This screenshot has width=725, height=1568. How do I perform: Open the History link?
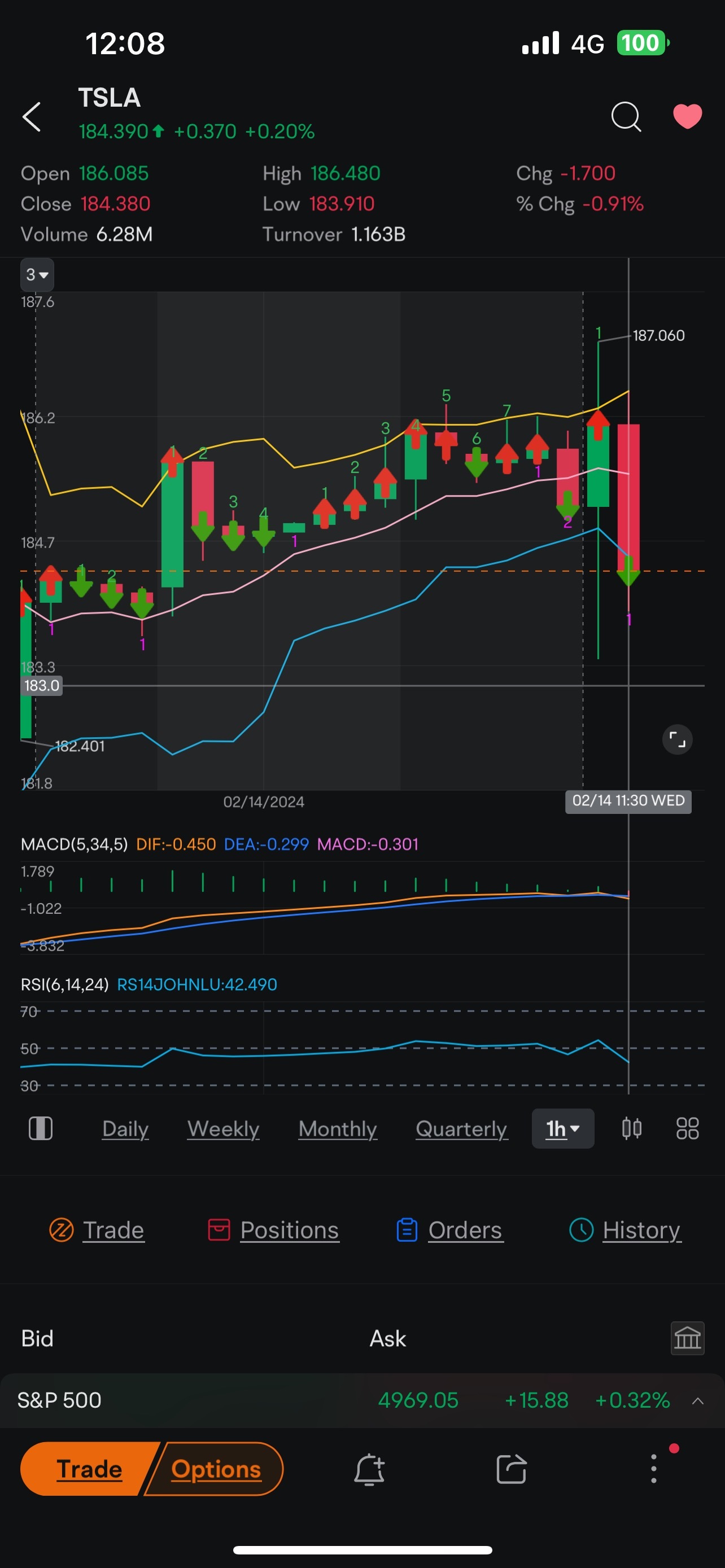tap(625, 1230)
